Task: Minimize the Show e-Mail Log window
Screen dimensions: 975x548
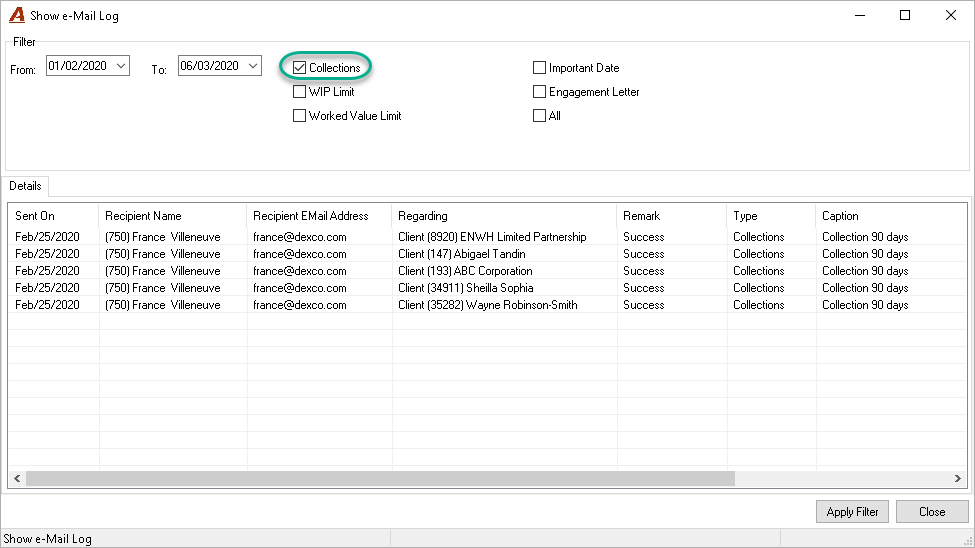Action: (x=860, y=15)
